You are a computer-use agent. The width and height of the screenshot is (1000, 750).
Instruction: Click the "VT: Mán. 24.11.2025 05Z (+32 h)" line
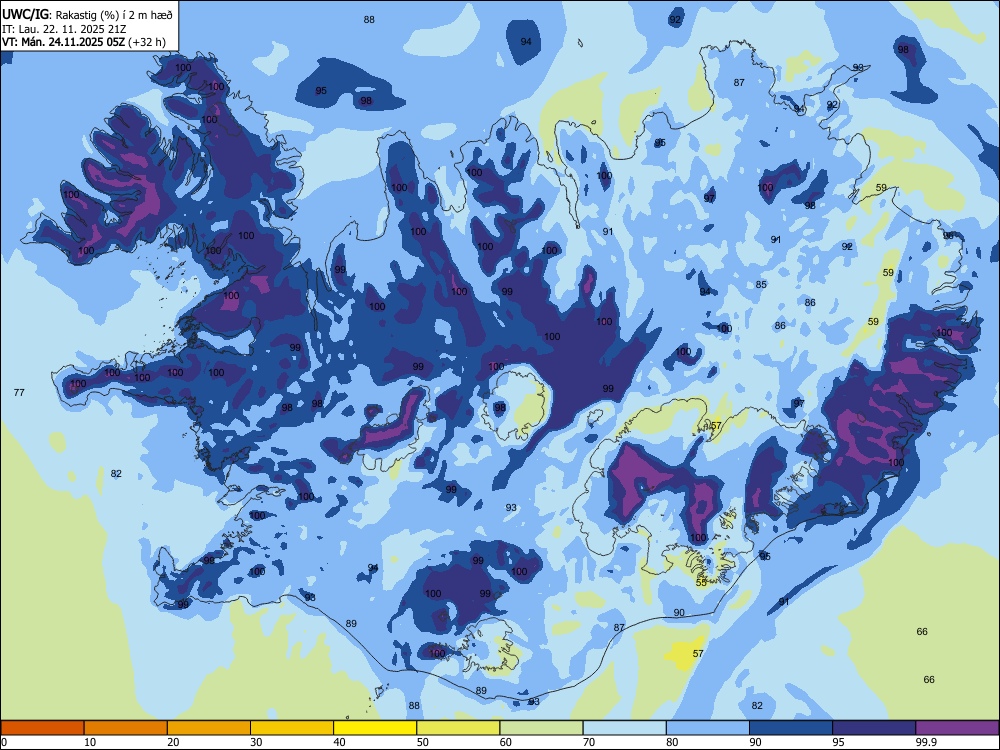84,42
